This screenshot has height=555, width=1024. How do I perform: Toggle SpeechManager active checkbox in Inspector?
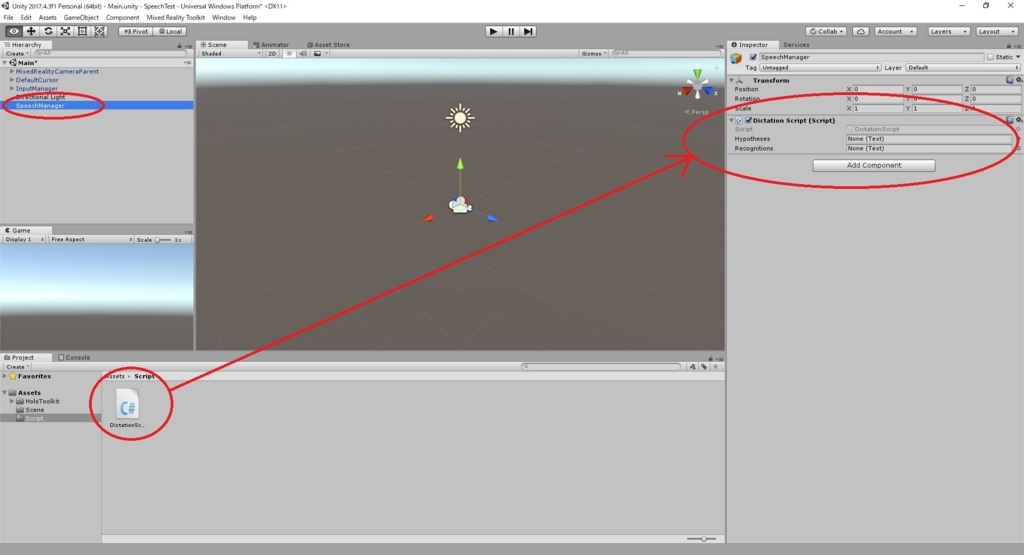tap(753, 57)
